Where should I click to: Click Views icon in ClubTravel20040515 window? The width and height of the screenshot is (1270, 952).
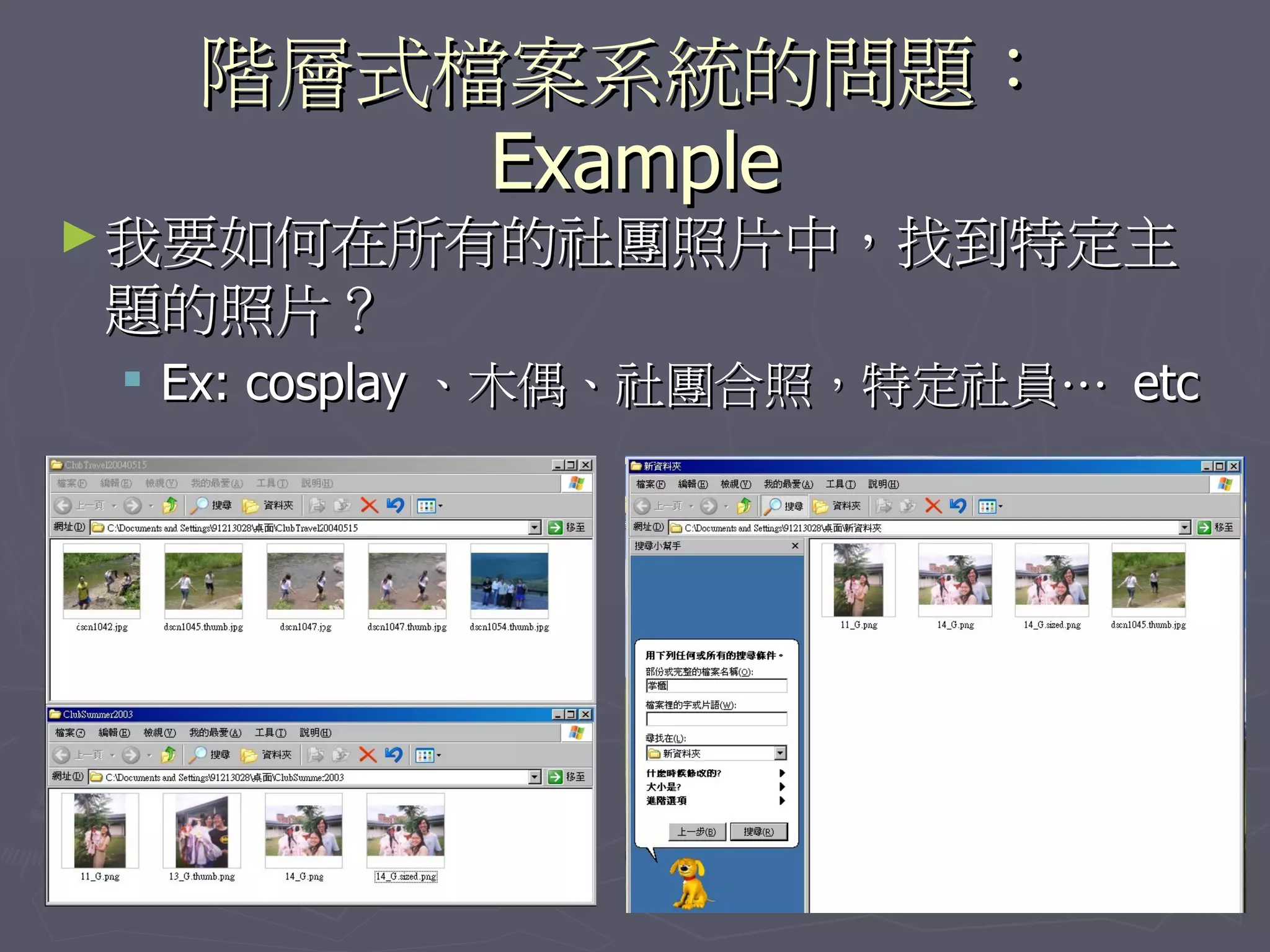click(x=427, y=506)
